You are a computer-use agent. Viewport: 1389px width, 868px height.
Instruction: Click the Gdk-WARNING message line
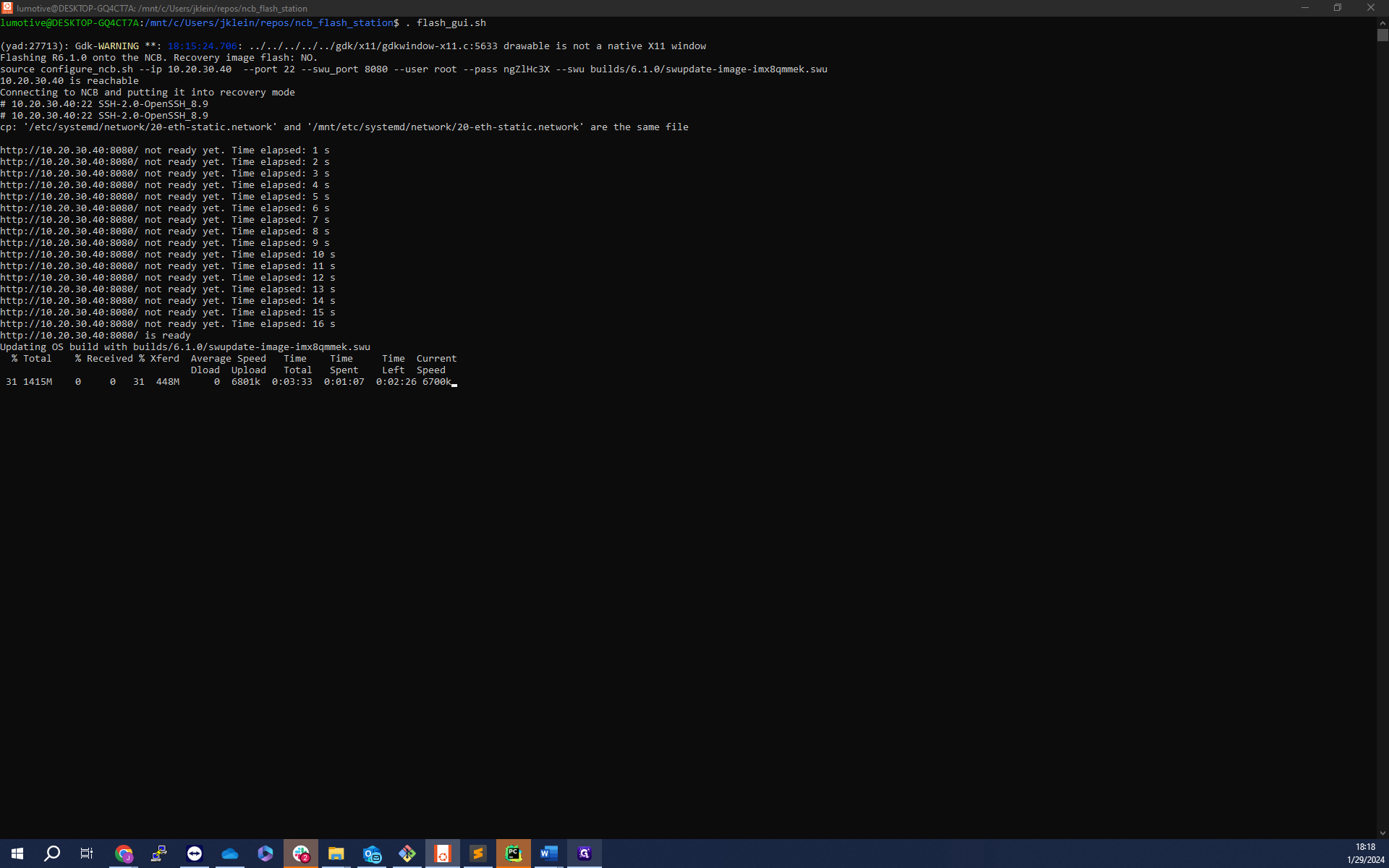pyautogui.click(x=353, y=46)
